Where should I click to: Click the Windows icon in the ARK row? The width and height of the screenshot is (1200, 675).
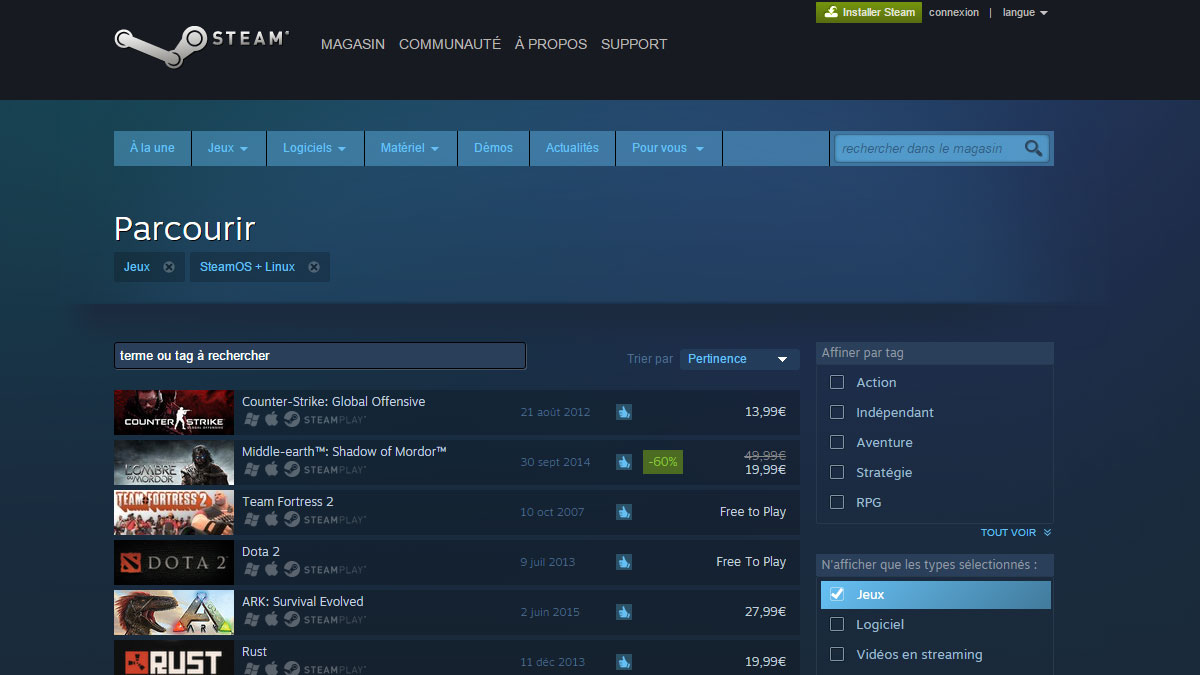click(x=251, y=619)
